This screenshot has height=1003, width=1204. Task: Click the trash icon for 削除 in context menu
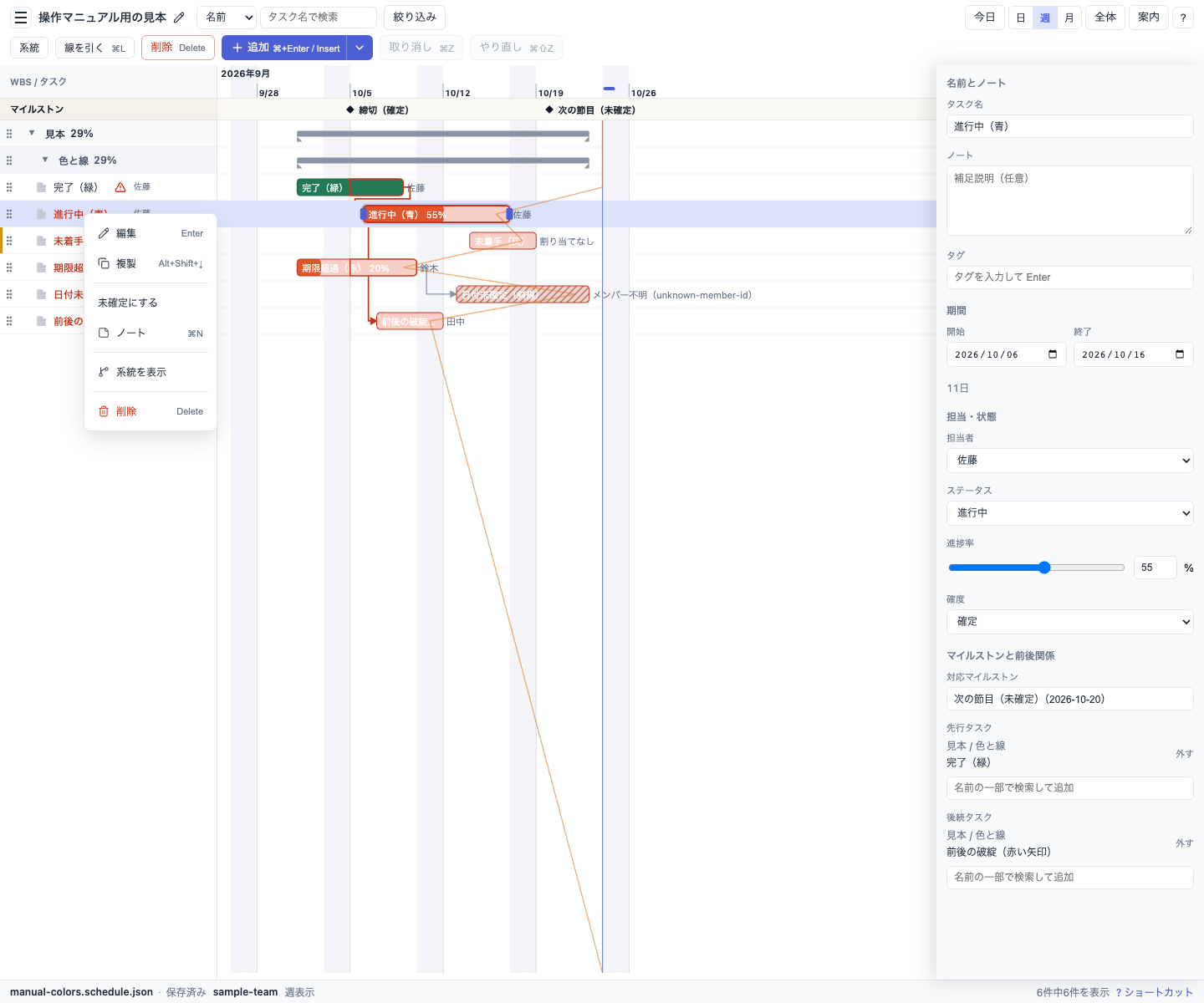(x=104, y=411)
